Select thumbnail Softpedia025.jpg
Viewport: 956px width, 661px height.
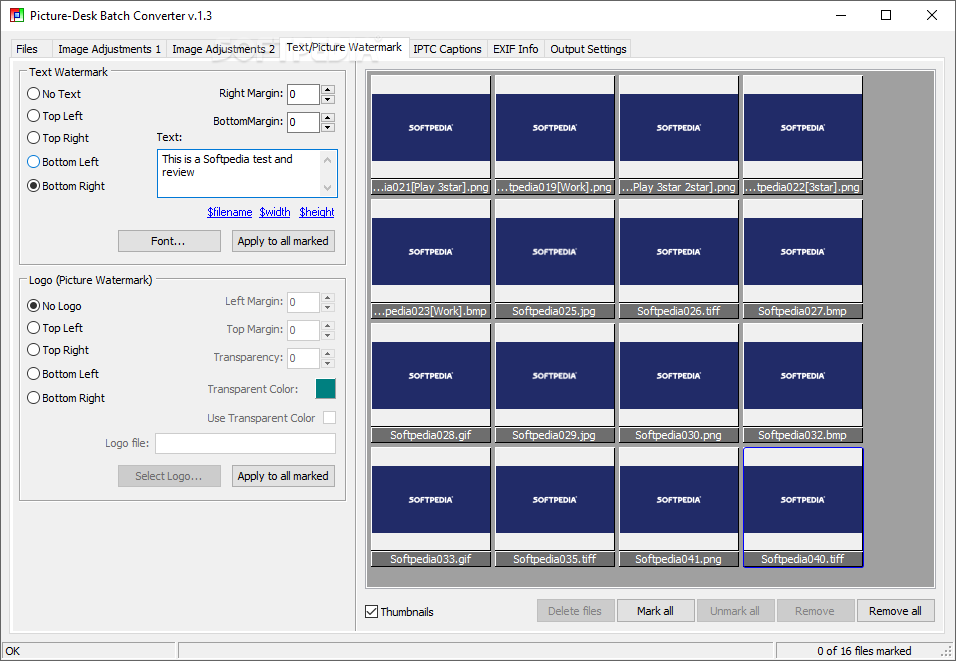click(555, 259)
